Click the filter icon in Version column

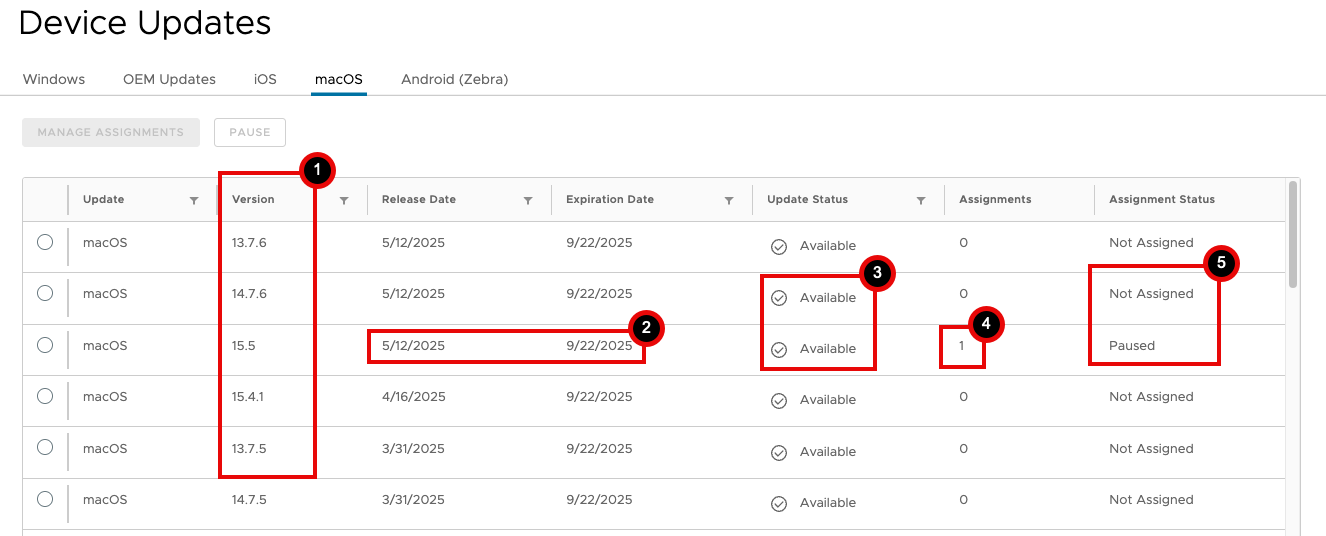point(344,201)
